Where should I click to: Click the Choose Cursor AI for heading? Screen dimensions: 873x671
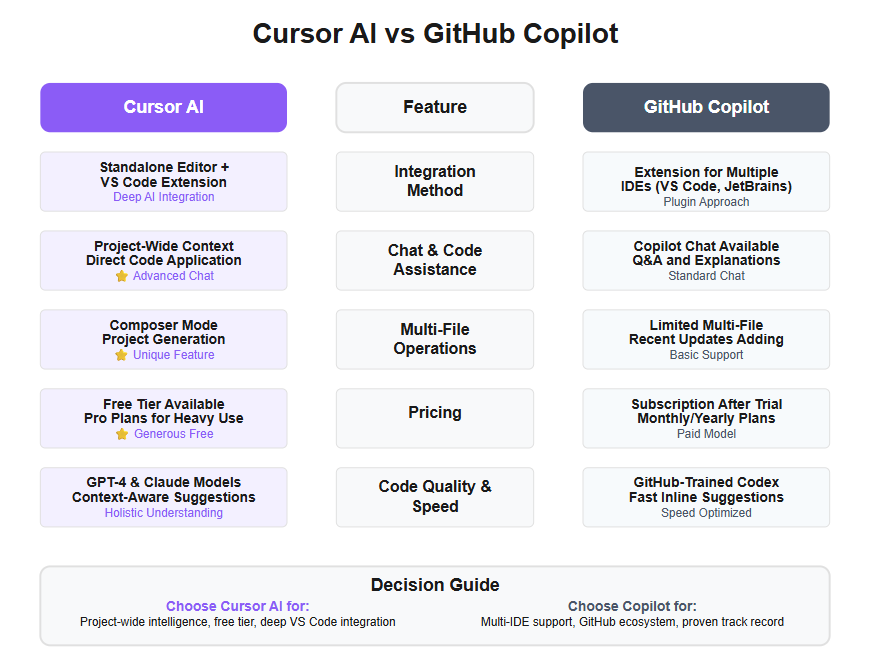[x=238, y=606]
